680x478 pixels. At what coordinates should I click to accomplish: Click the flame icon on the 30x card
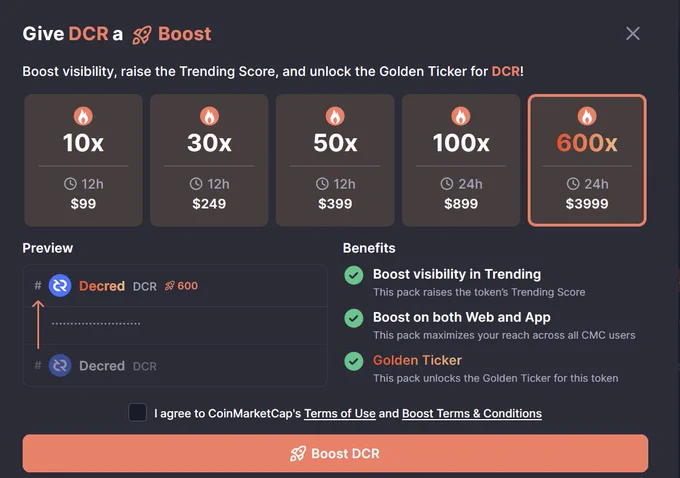[x=209, y=116]
